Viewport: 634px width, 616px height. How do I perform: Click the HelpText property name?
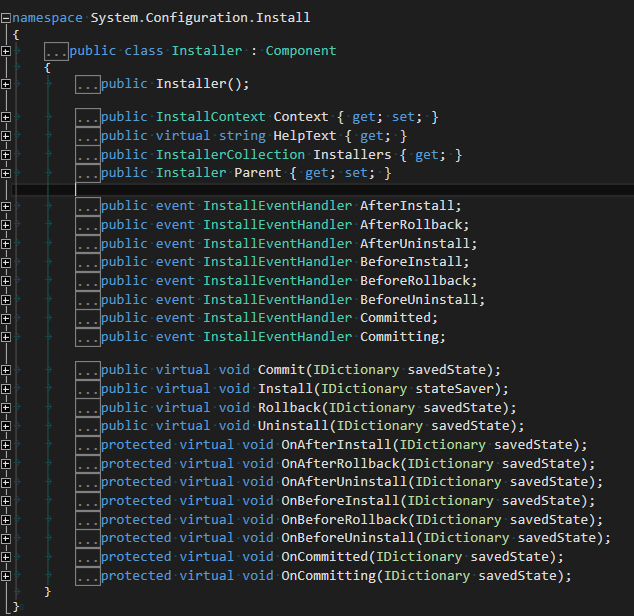tap(304, 136)
